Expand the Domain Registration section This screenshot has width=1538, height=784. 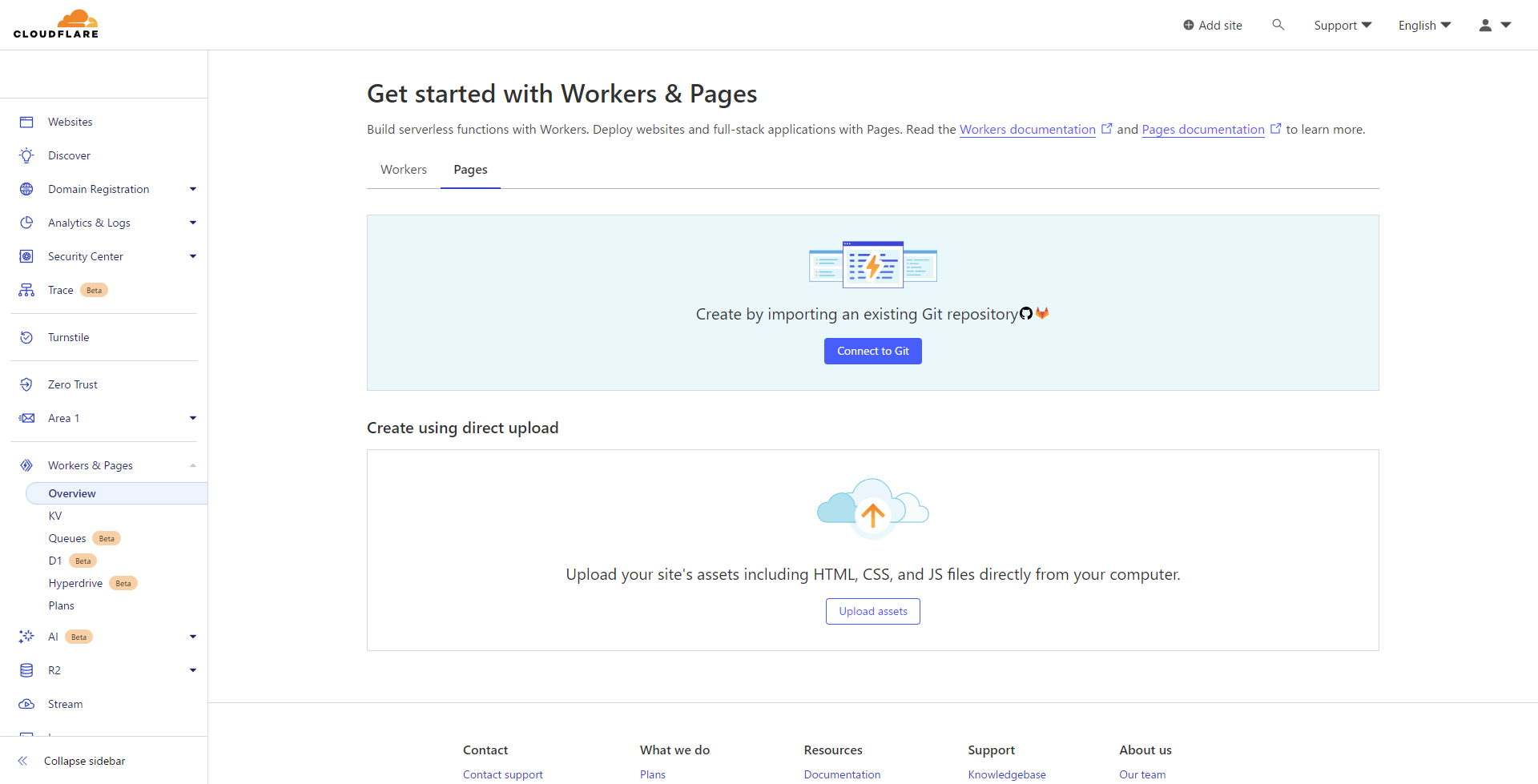pos(192,188)
